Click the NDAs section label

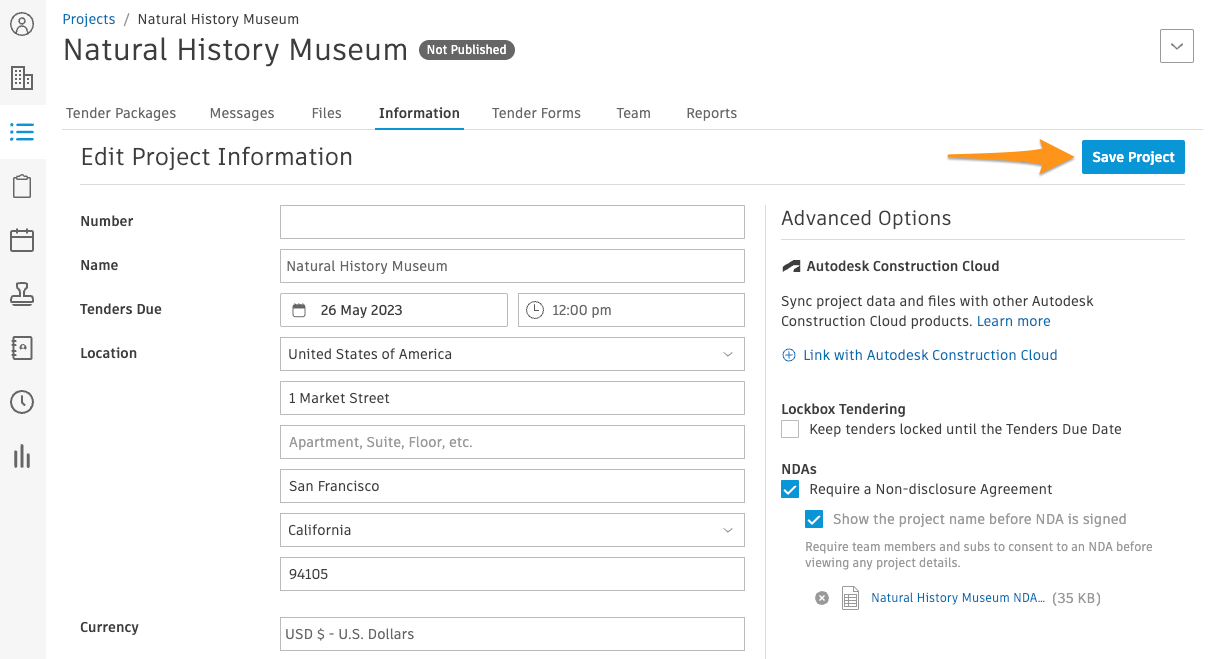(x=799, y=469)
